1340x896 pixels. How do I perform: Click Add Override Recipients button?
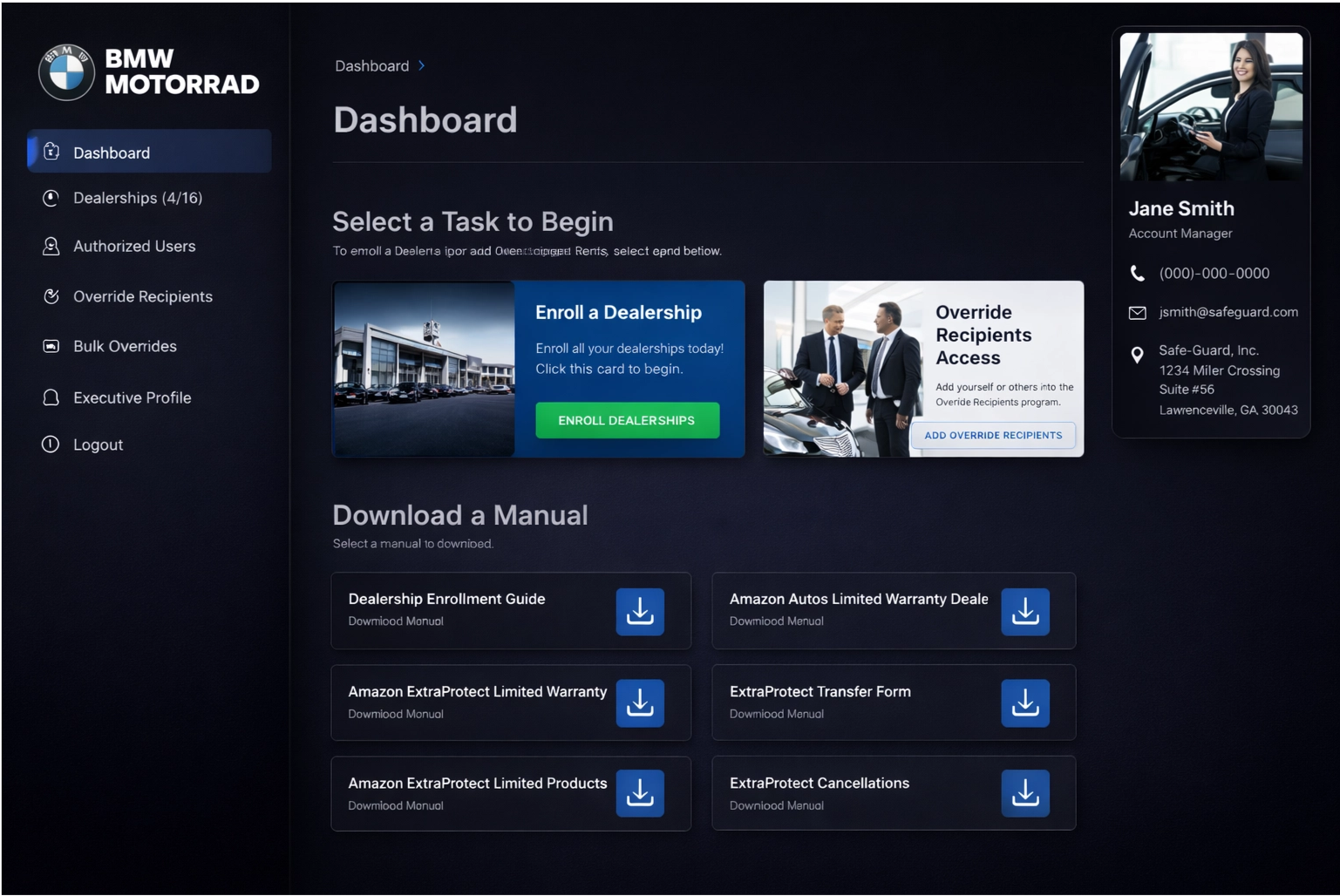993,435
